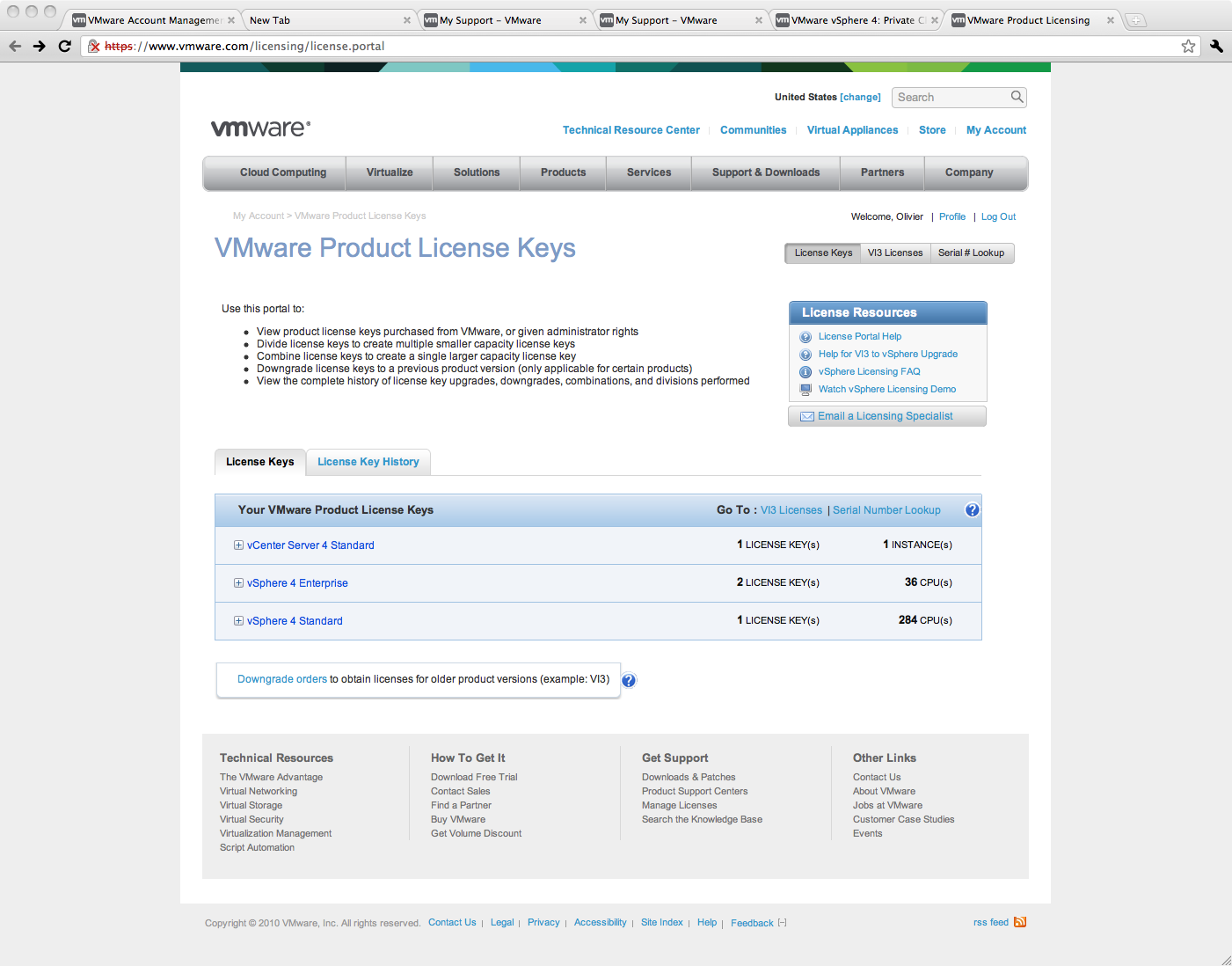Click help icon beside Downgrade orders box
This screenshot has height=966, width=1232.
pos(629,680)
